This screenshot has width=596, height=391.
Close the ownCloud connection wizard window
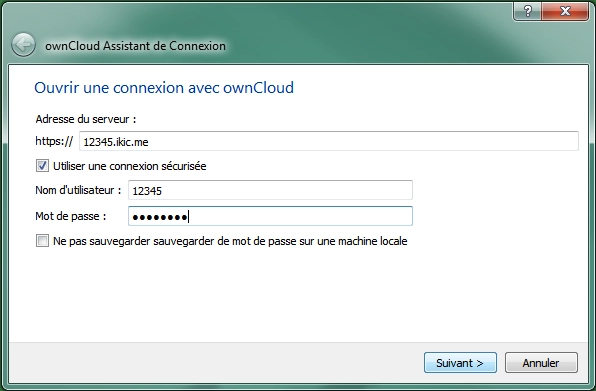coord(565,11)
